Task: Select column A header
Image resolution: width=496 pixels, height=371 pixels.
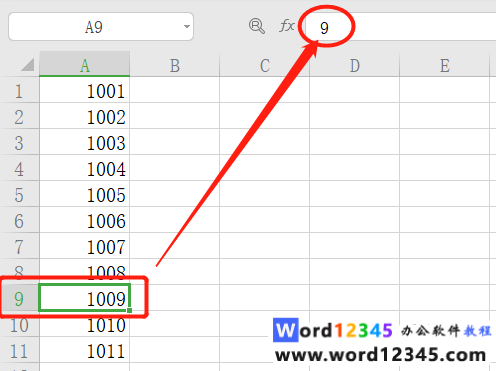Action: pos(85,64)
